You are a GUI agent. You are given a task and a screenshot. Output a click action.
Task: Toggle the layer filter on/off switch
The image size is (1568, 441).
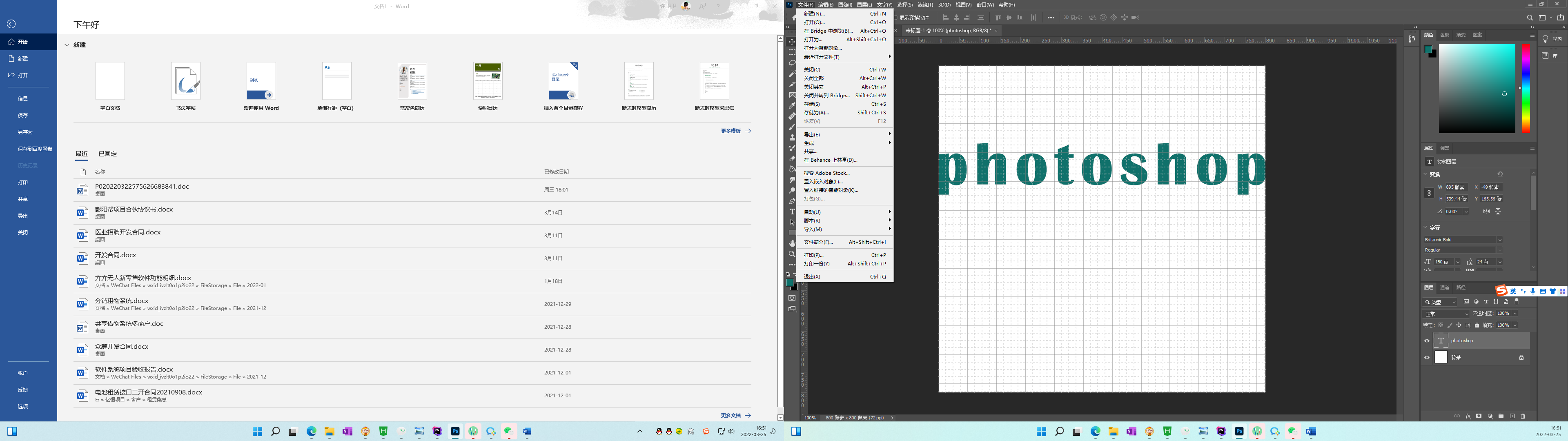coord(1516,301)
